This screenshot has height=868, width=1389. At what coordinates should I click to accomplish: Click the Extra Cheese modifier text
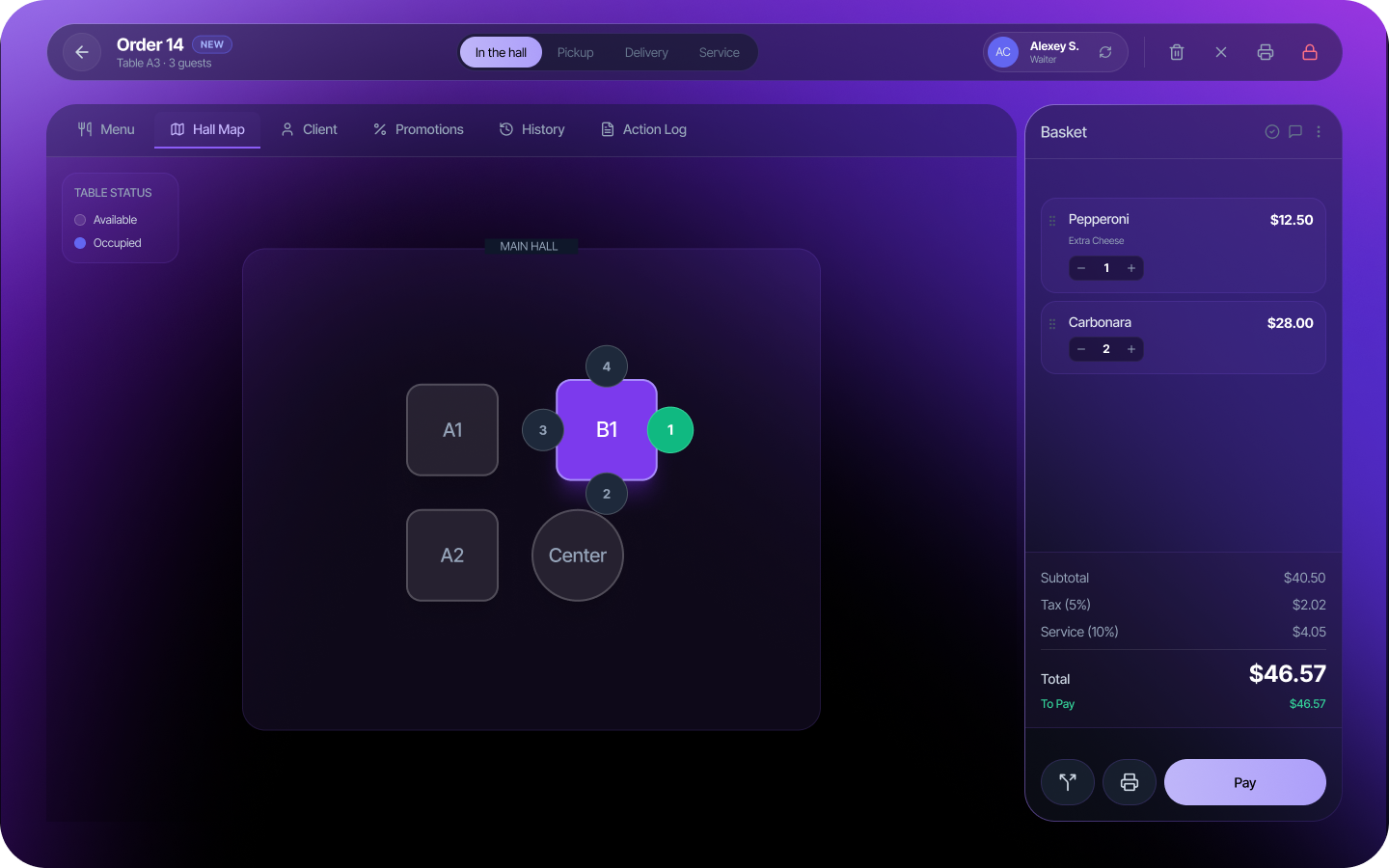coord(1096,241)
